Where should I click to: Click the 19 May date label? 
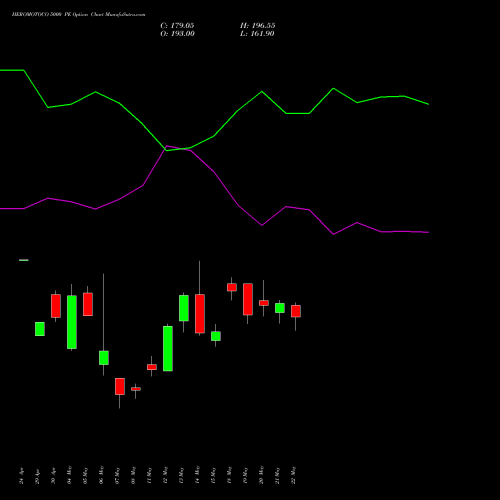click(x=246, y=475)
